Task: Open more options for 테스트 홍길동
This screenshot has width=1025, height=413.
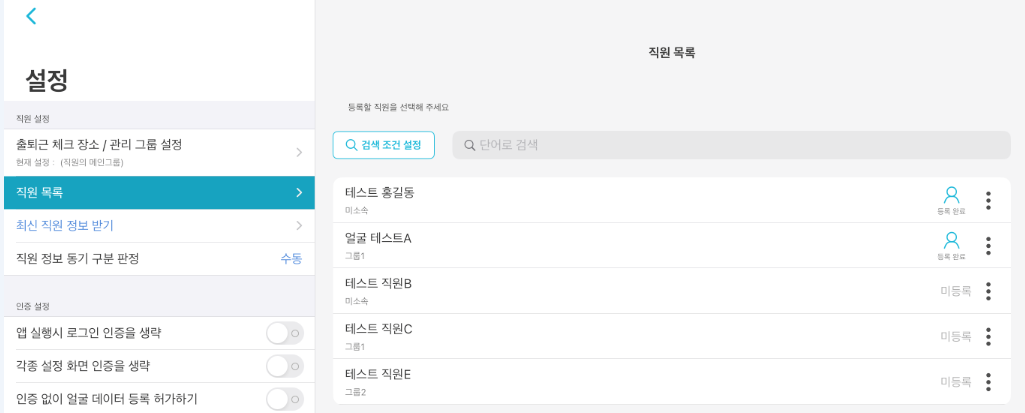Action: coord(988,200)
